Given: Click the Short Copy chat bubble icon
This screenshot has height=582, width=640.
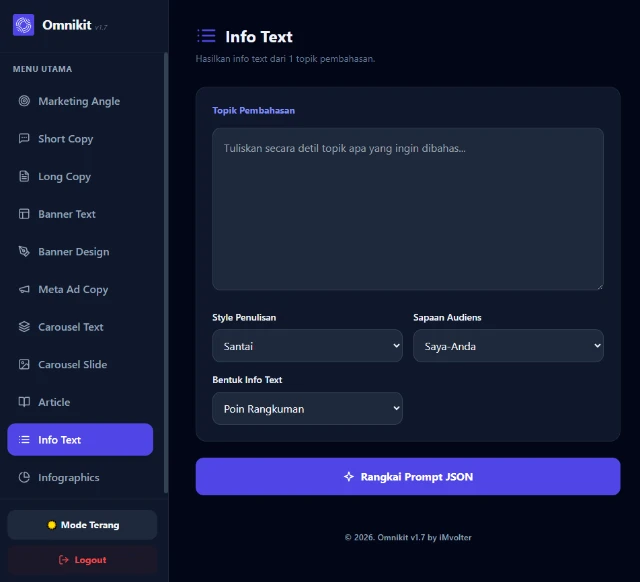Looking at the screenshot, I should pyautogui.click(x=25, y=139).
